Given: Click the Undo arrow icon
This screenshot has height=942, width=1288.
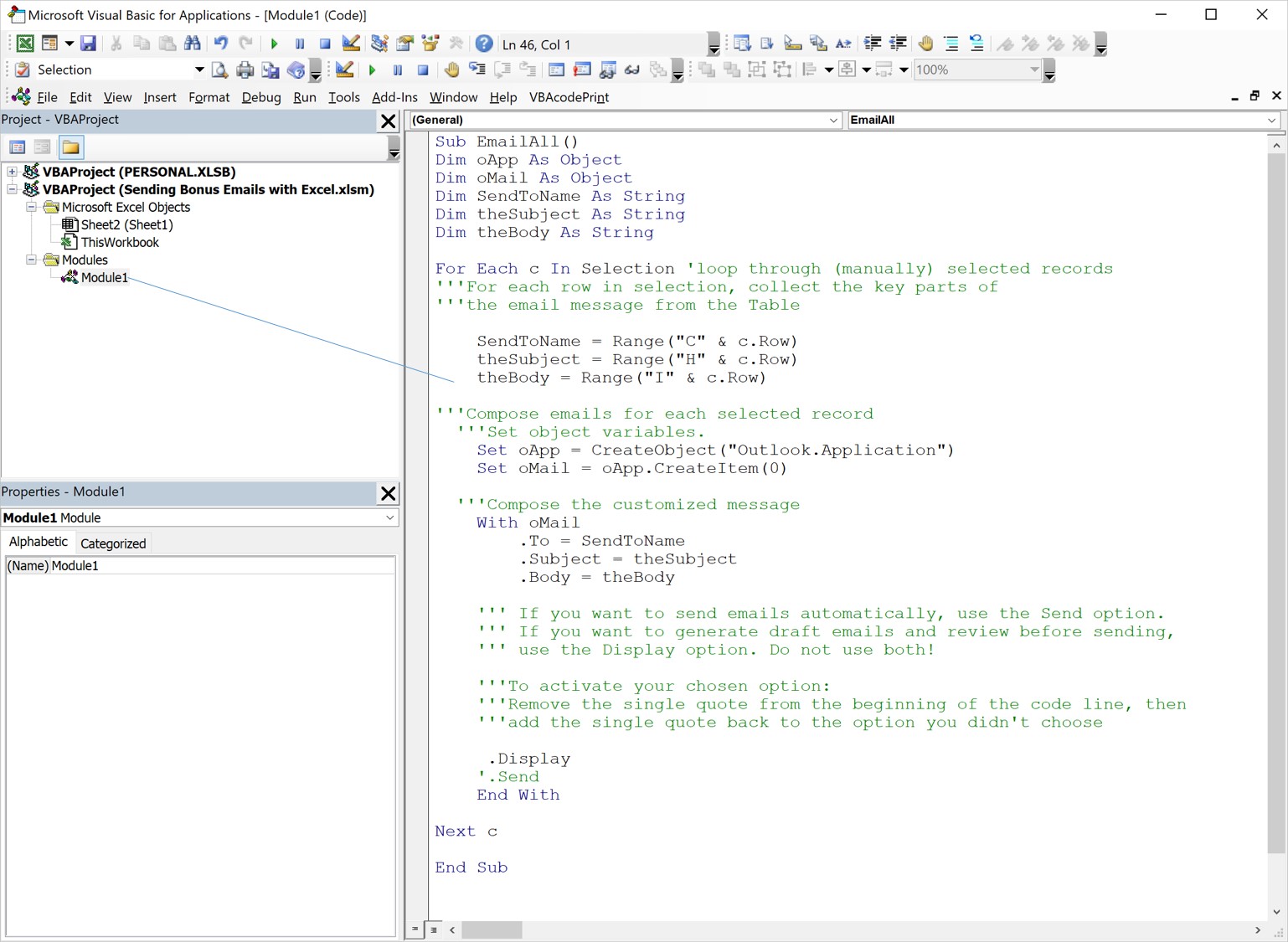Looking at the screenshot, I should [x=220, y=44].
